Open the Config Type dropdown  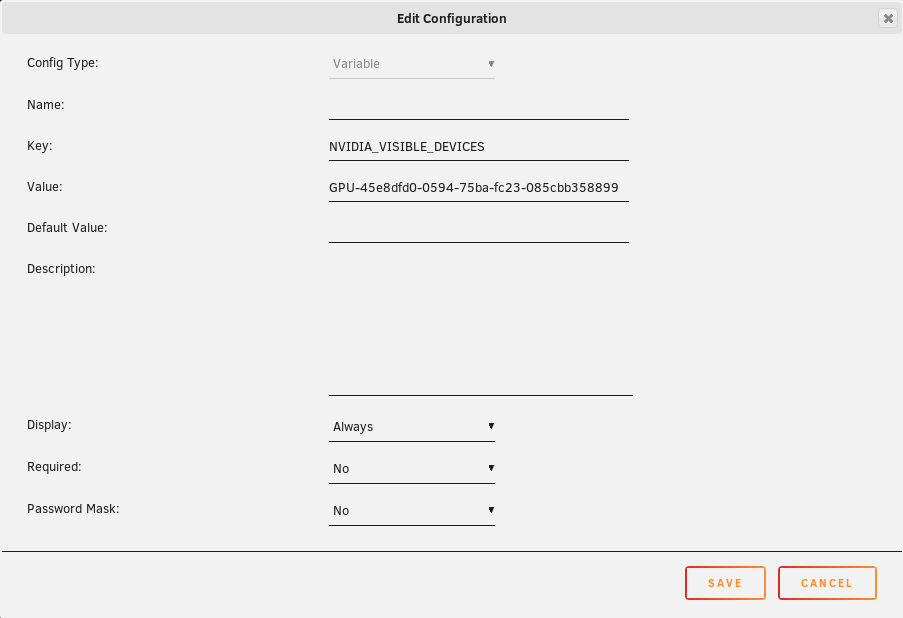point(412,64)
